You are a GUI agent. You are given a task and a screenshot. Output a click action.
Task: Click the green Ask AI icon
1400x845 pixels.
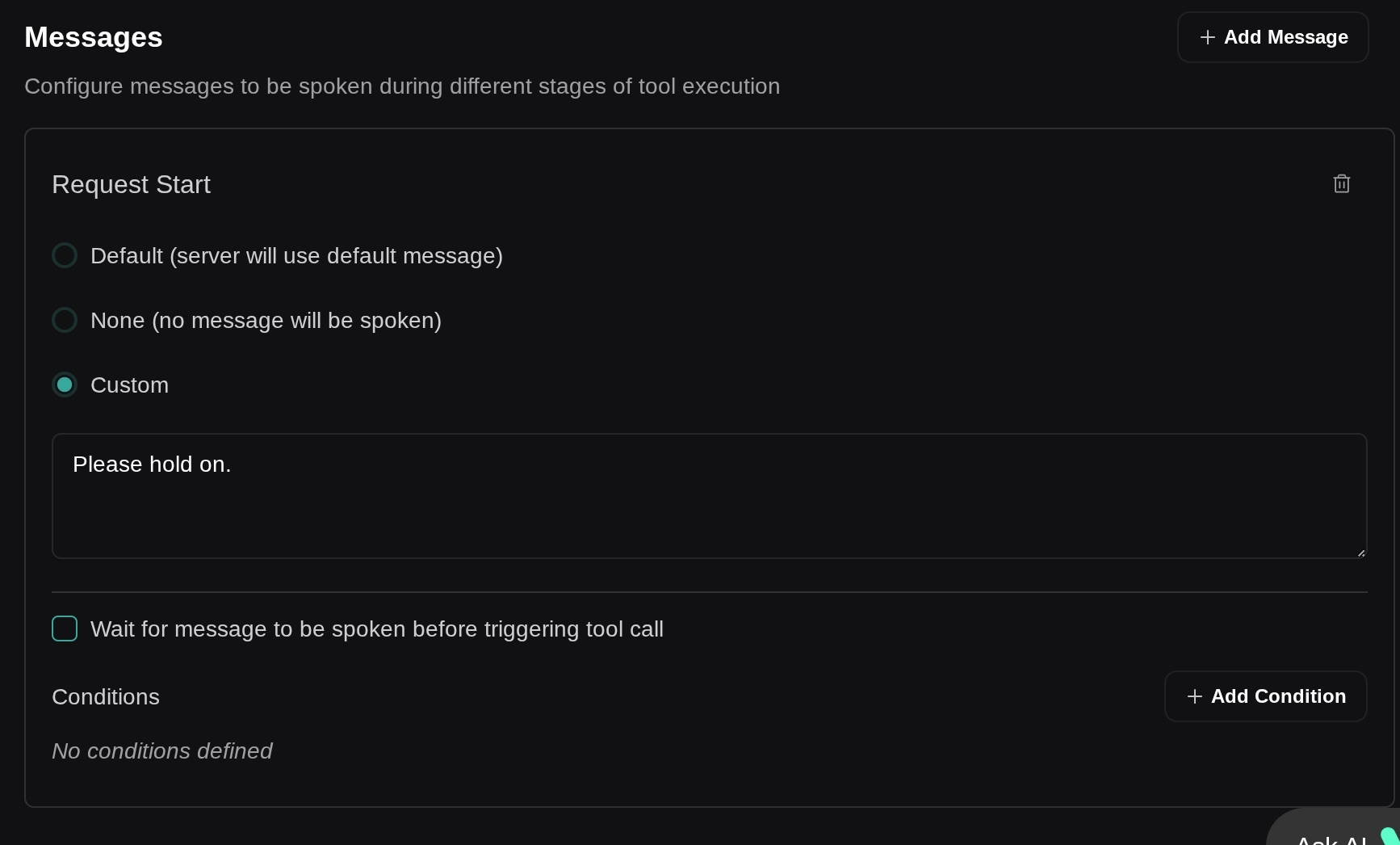click(x=1389, y=836)
